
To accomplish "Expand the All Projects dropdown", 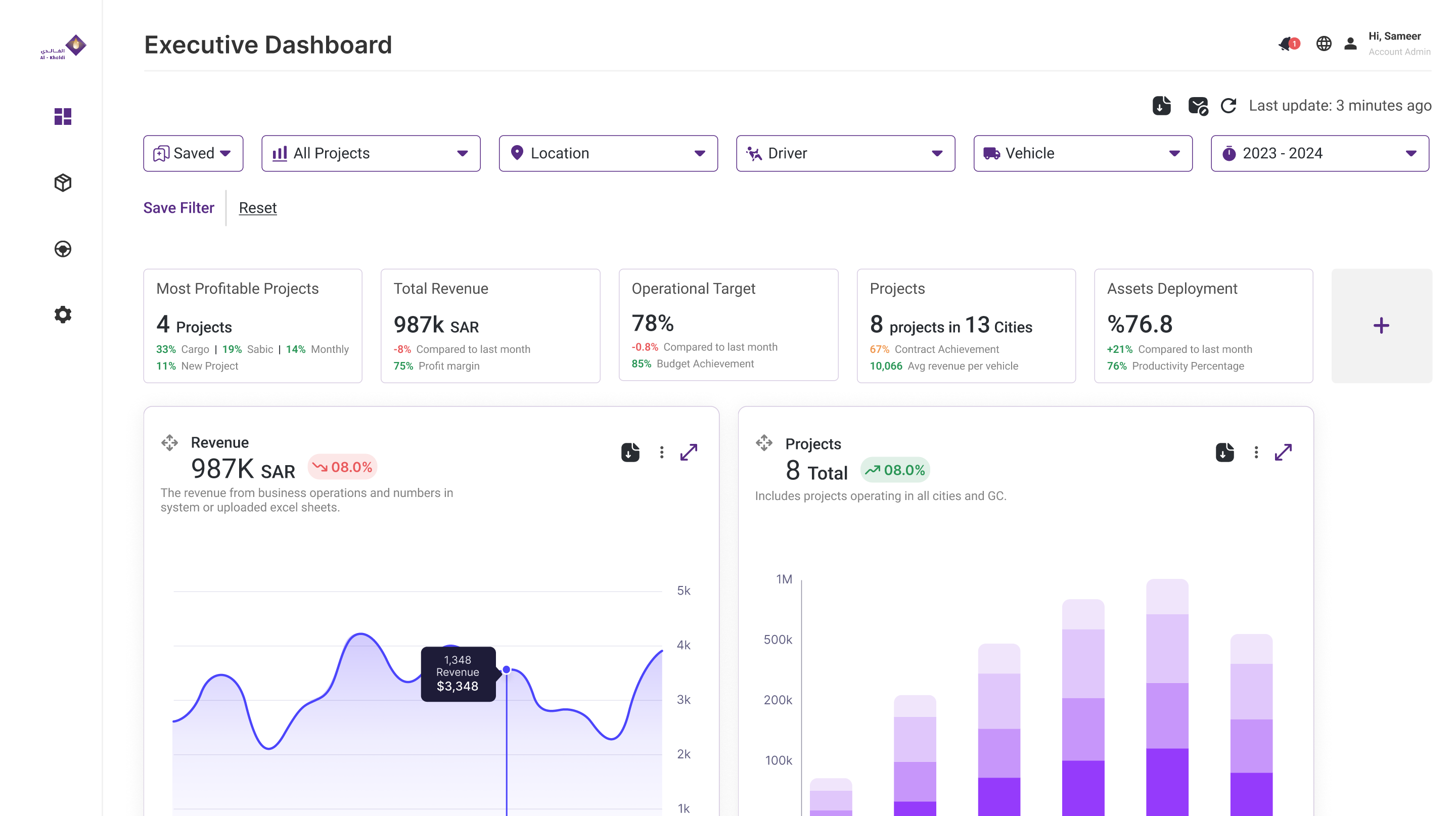I will click(371, 153).
